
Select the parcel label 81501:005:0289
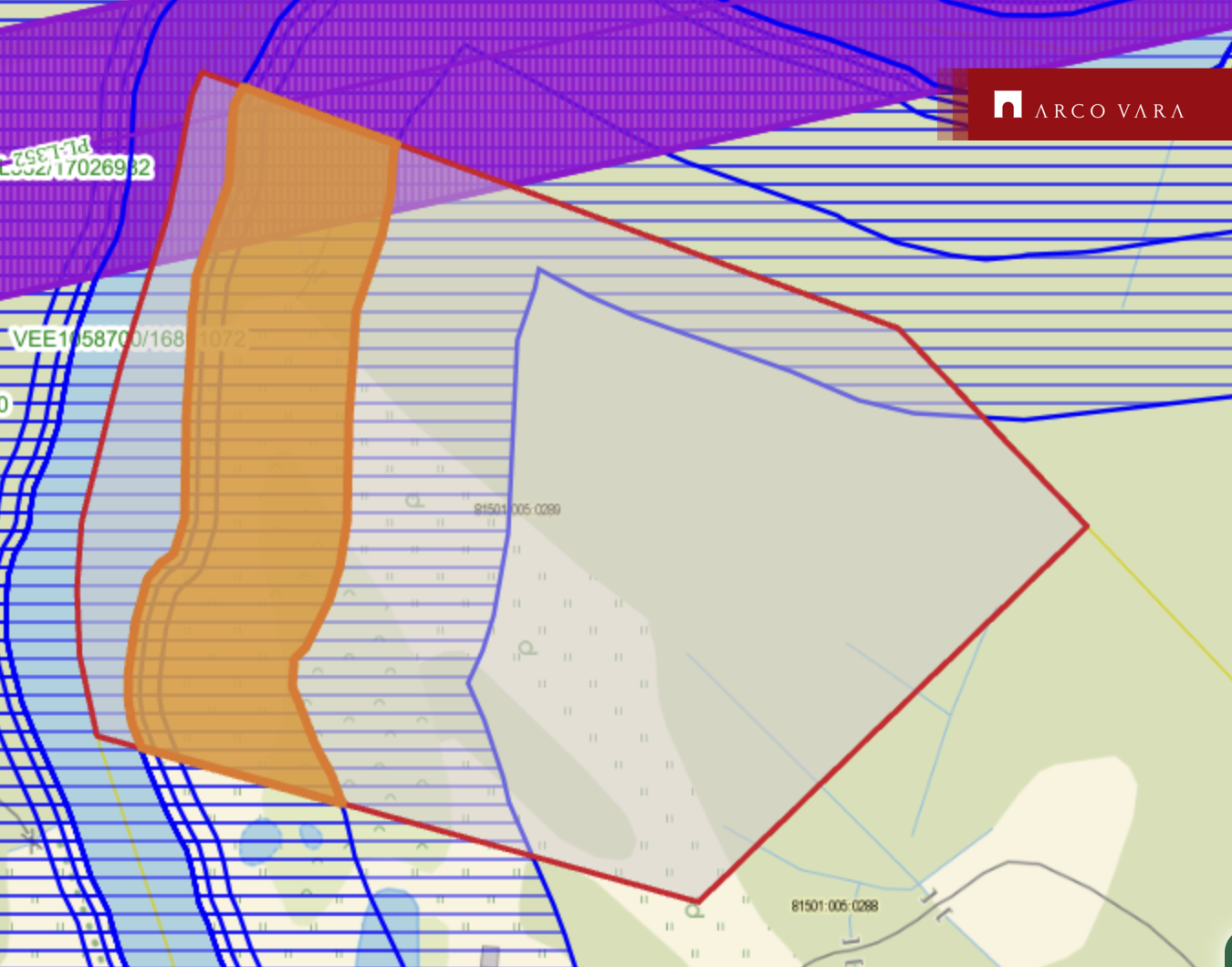517,509
